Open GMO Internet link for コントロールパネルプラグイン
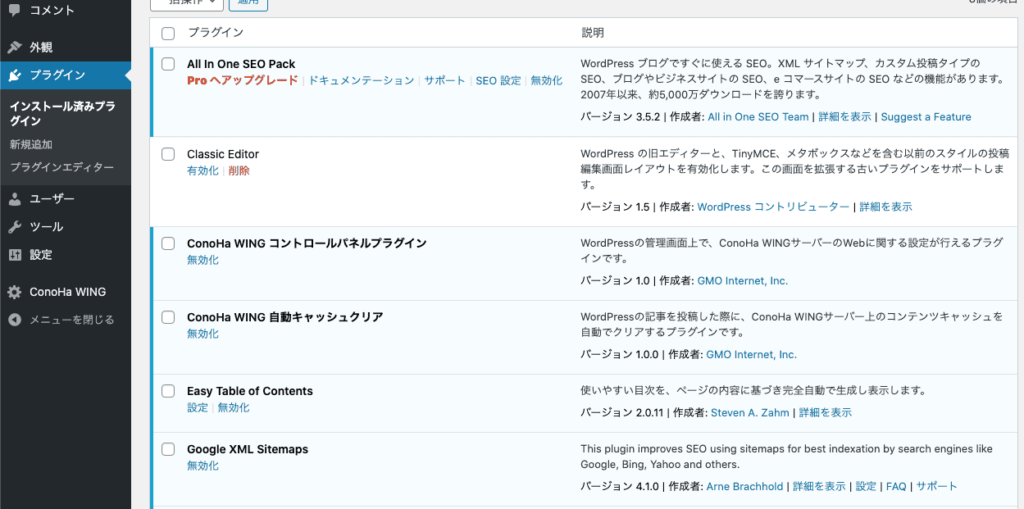 pos(743,281)
